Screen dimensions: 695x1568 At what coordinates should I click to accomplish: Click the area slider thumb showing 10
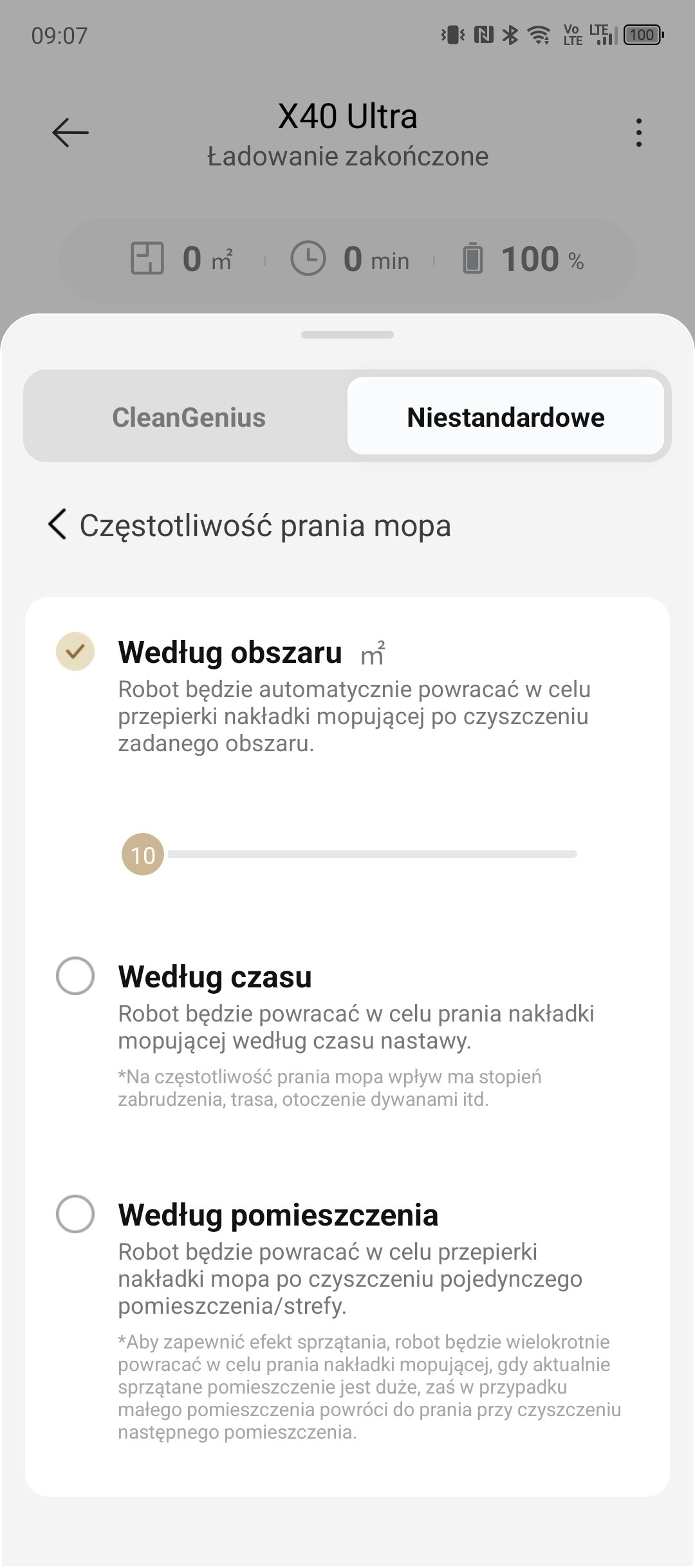143,855
